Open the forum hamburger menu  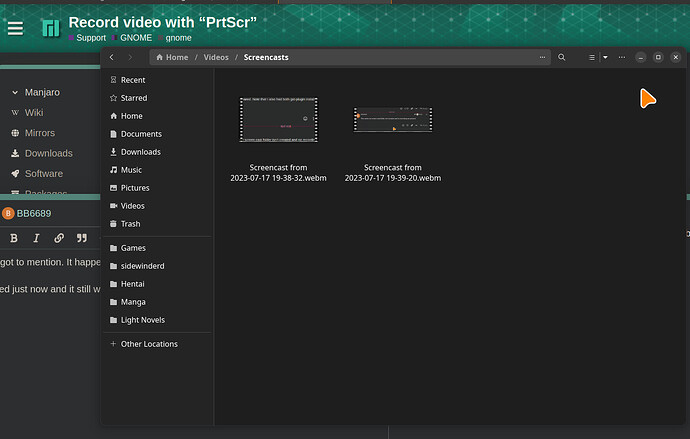[x=15, y=29]
